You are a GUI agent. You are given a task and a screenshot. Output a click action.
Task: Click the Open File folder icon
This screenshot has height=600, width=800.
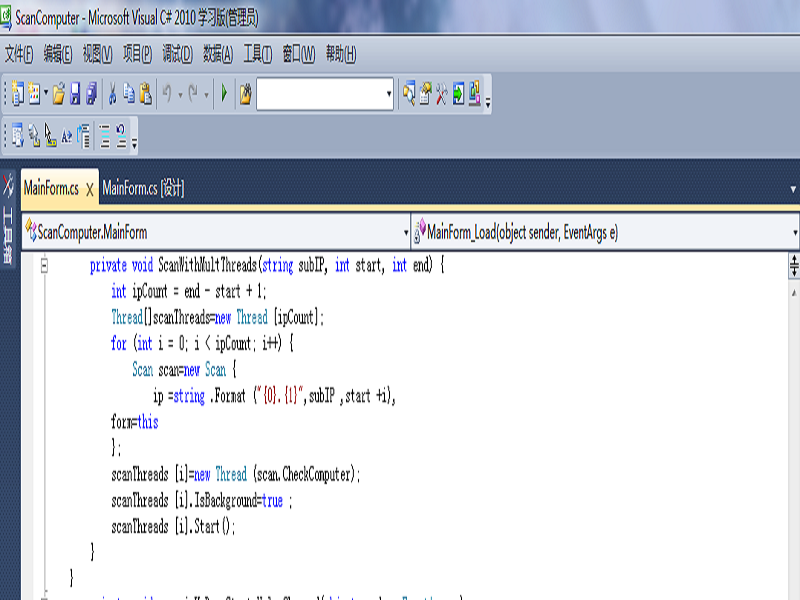(59, 94)
